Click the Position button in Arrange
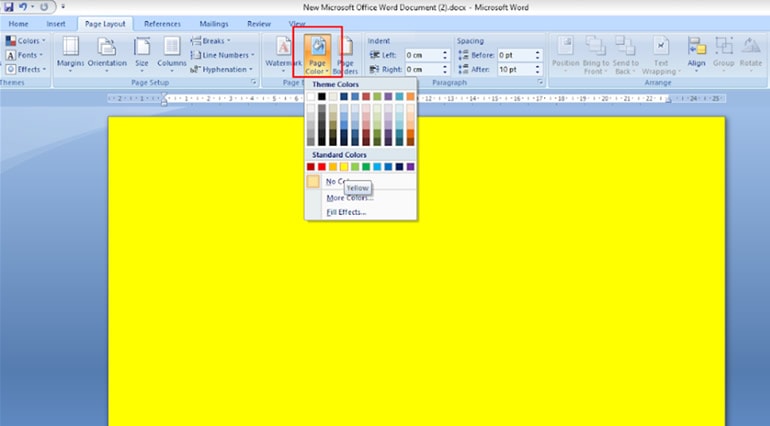 [566, 55]
